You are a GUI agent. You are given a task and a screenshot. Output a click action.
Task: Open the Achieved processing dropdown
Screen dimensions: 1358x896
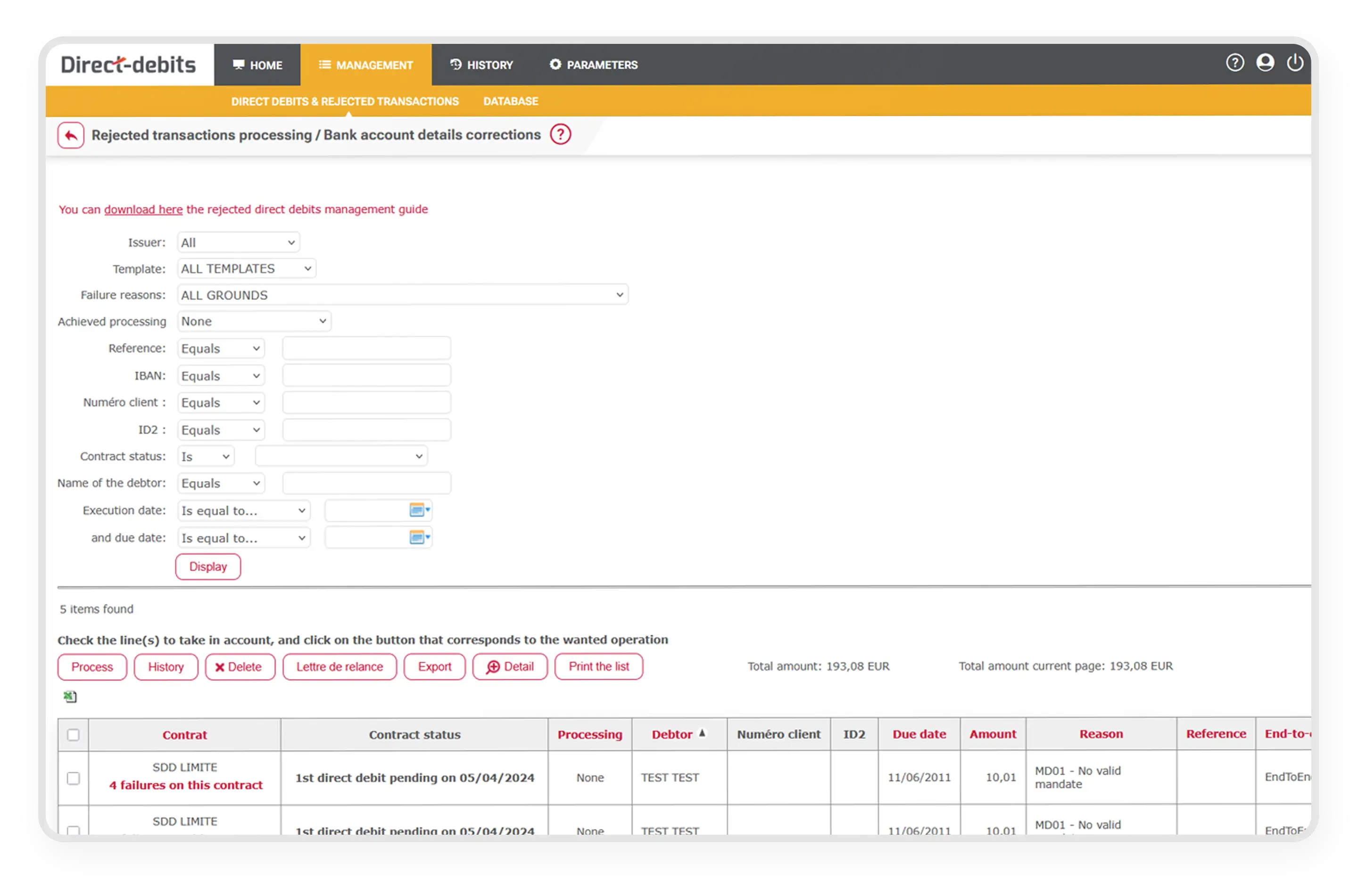pos(254,321)
